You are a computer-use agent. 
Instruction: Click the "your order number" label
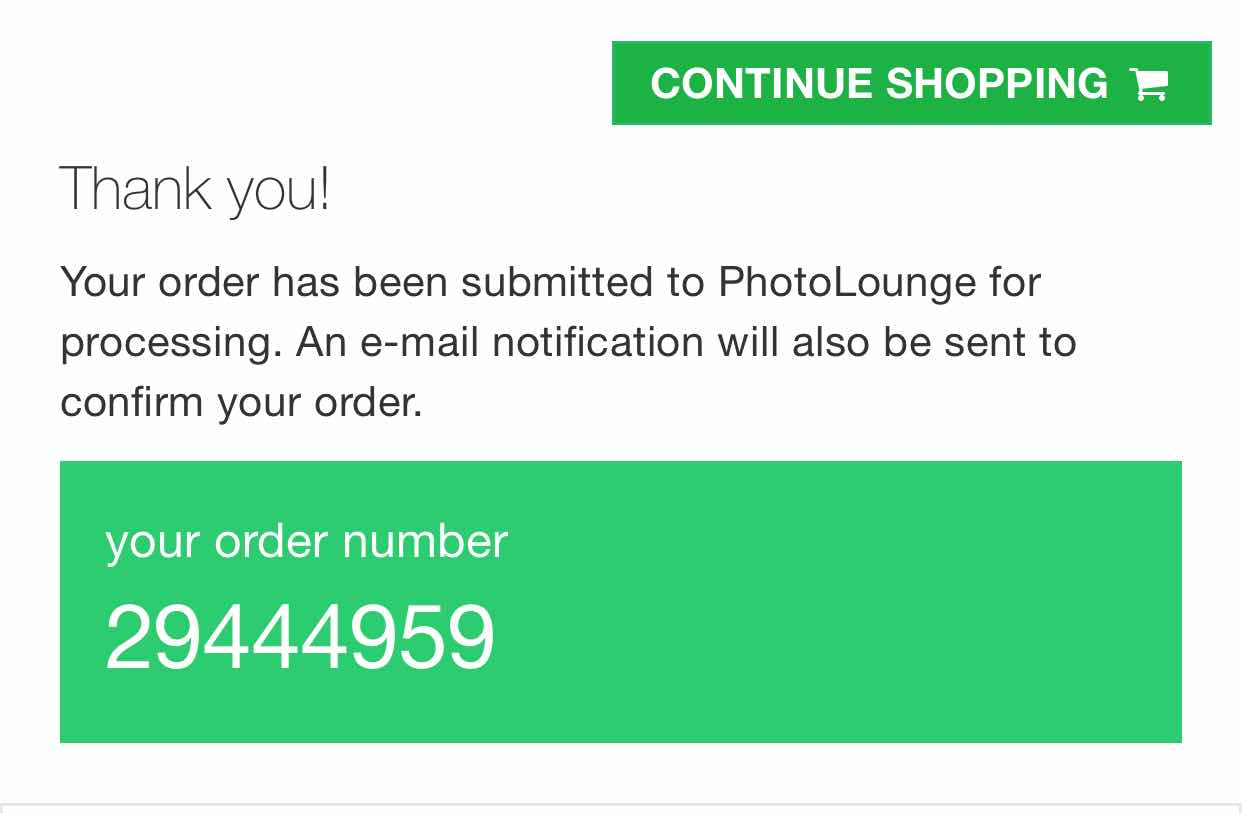307,542
